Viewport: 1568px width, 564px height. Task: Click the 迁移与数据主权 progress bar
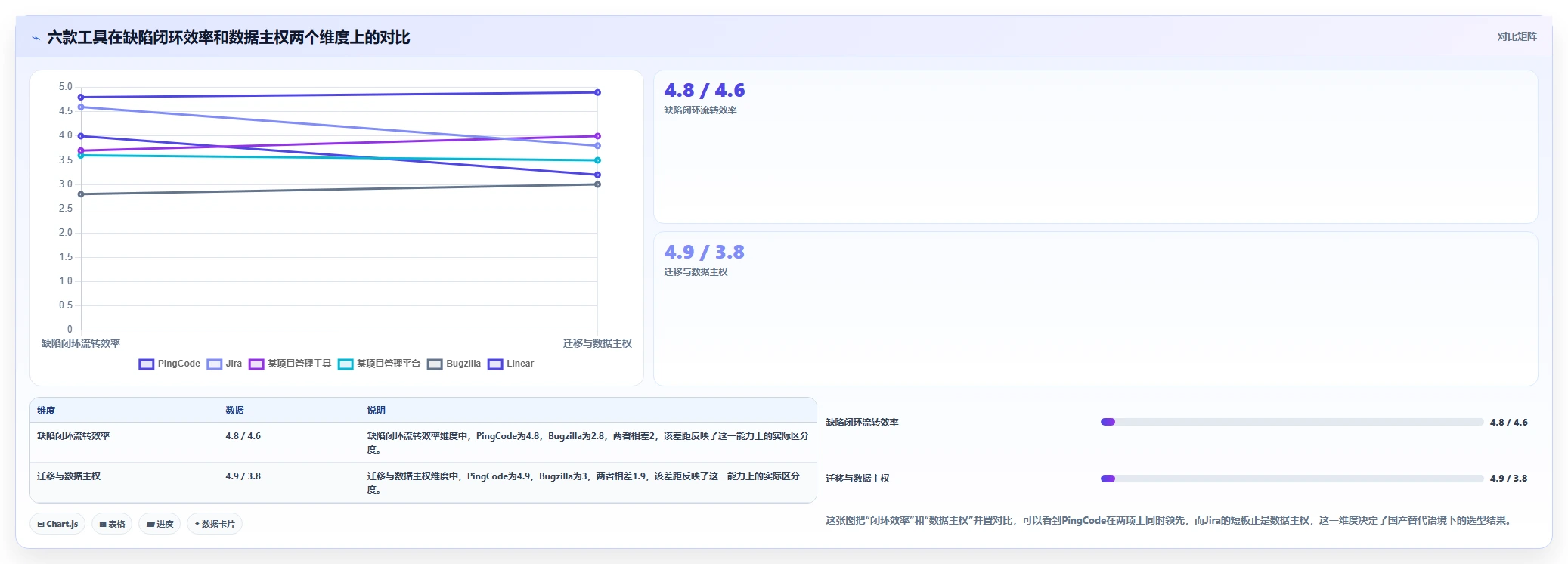[1292, 478]
